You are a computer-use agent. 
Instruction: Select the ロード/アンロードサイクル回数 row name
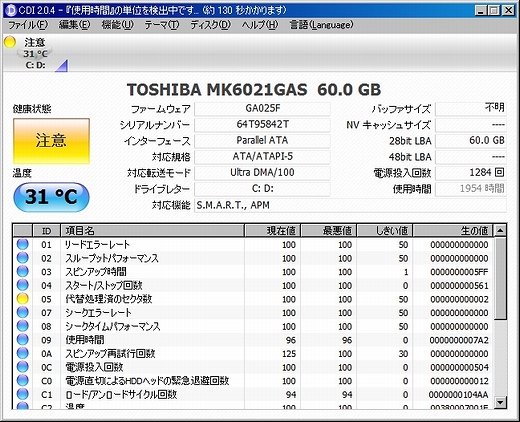[x=121, y=395]
